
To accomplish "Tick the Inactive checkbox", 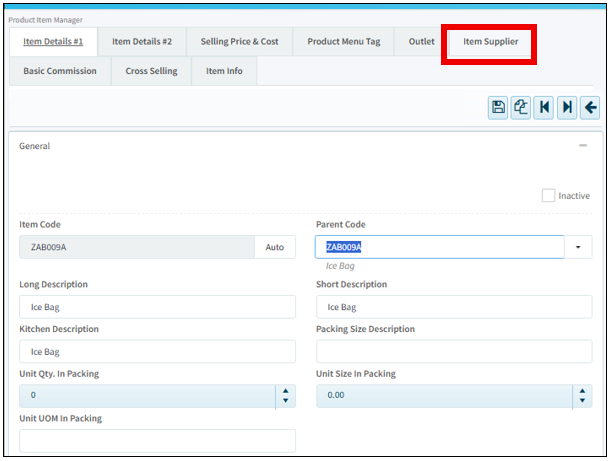I will tap(548, 196).
